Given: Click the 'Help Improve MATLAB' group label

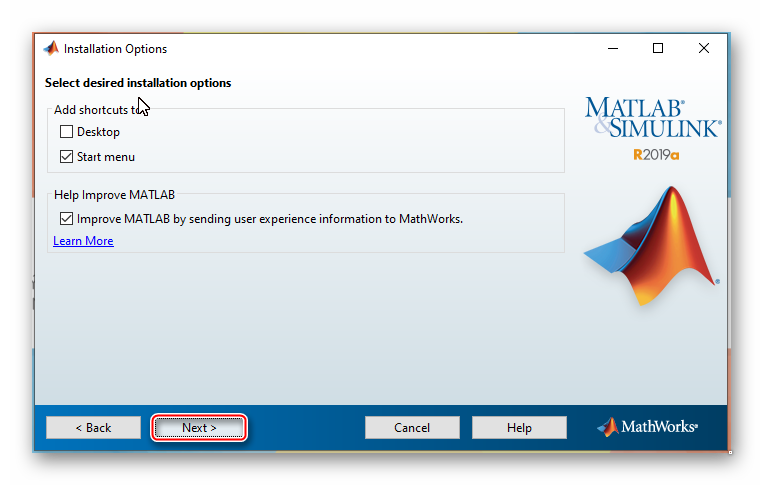Looking at the screenshot, I should (114, 194).
